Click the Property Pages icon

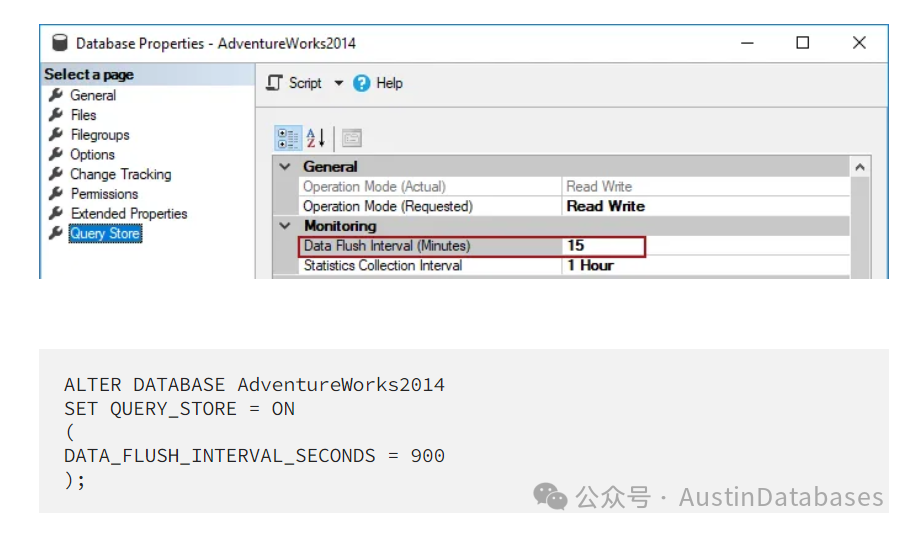[352, 139]
